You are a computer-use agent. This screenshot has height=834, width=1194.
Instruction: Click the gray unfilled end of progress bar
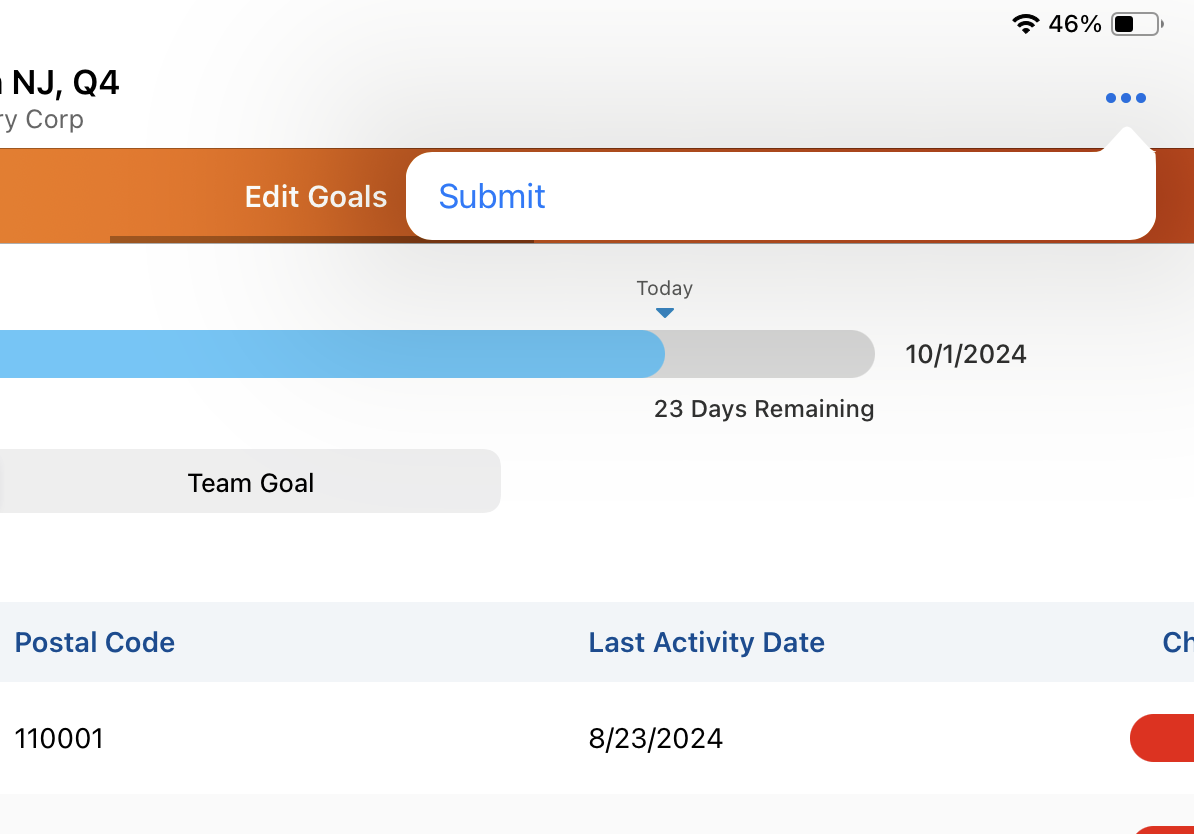770,354
